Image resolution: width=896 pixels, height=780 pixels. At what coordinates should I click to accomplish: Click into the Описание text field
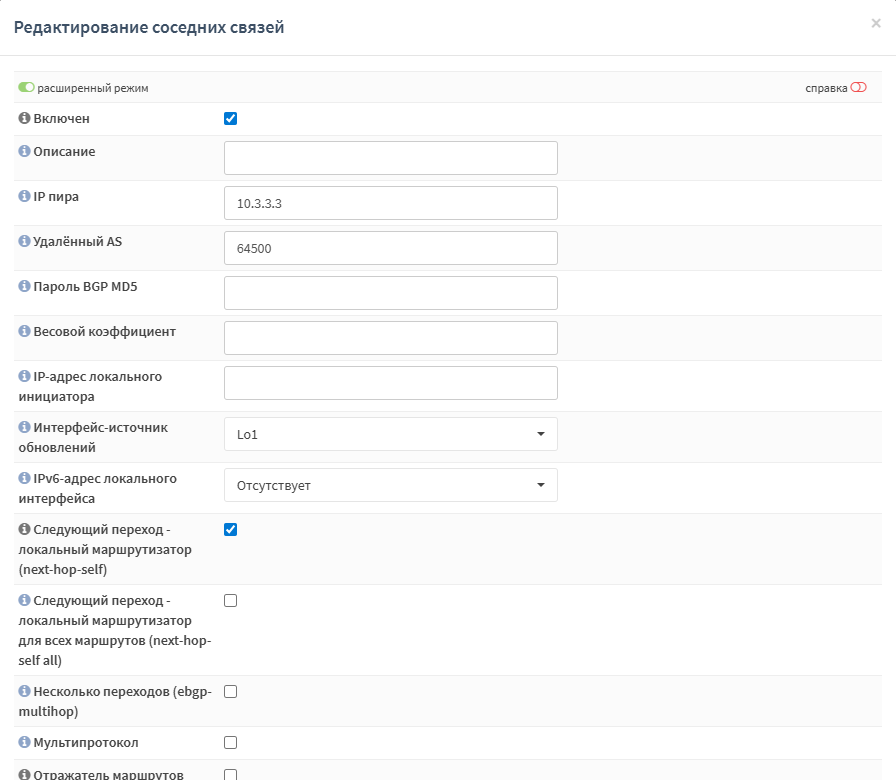[x=390, y=158]
